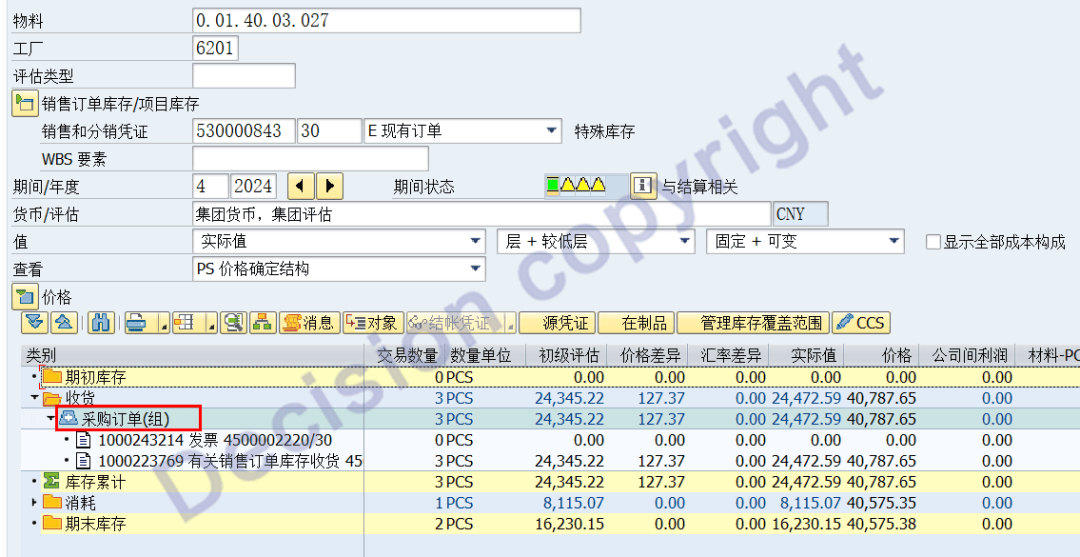The height and width of the screenshot is (557, 1080).
Task: Click the 管理库存覆盖范围 button
Action: click(x=753, y=322)
